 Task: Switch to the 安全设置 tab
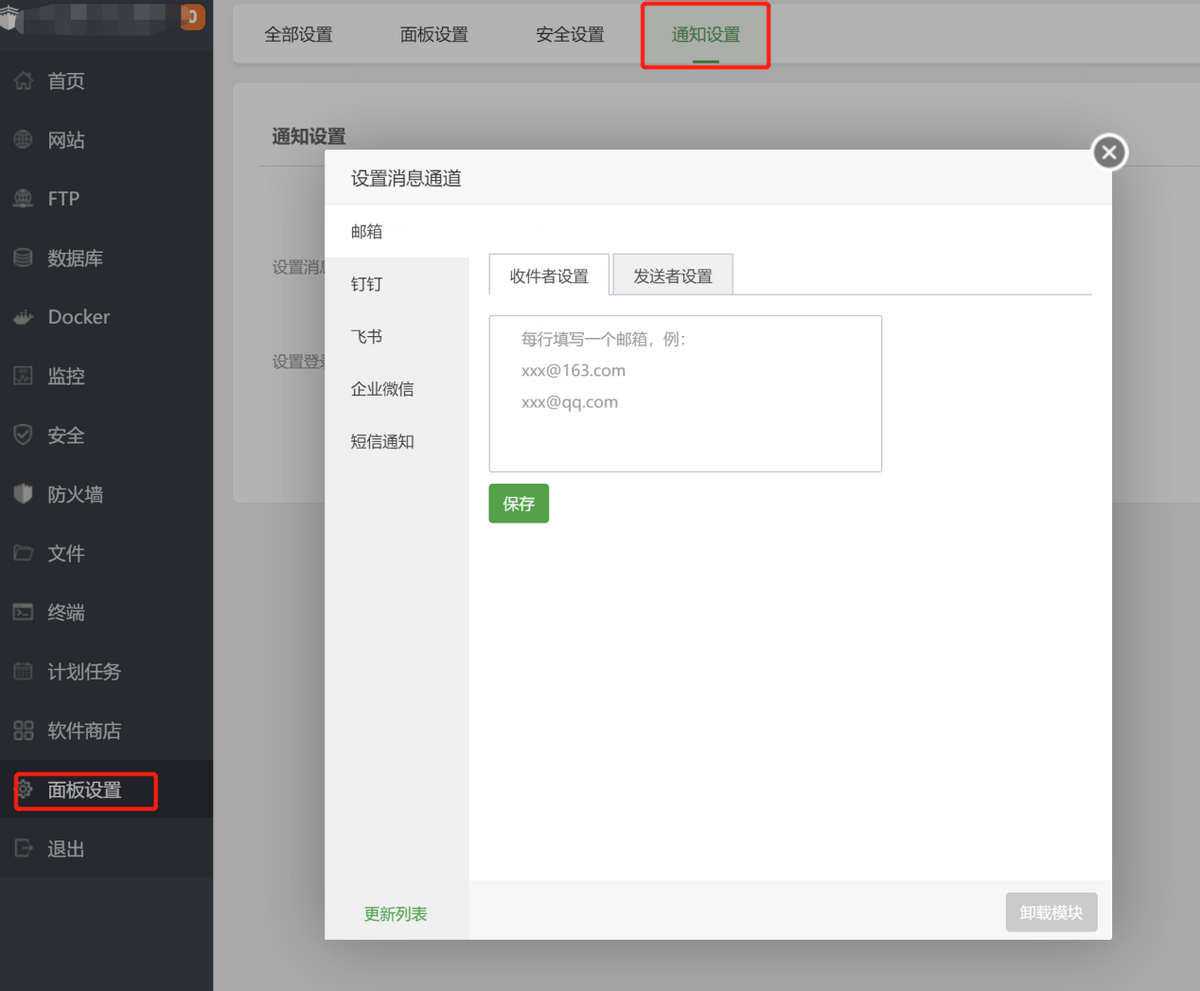[570, 34]
